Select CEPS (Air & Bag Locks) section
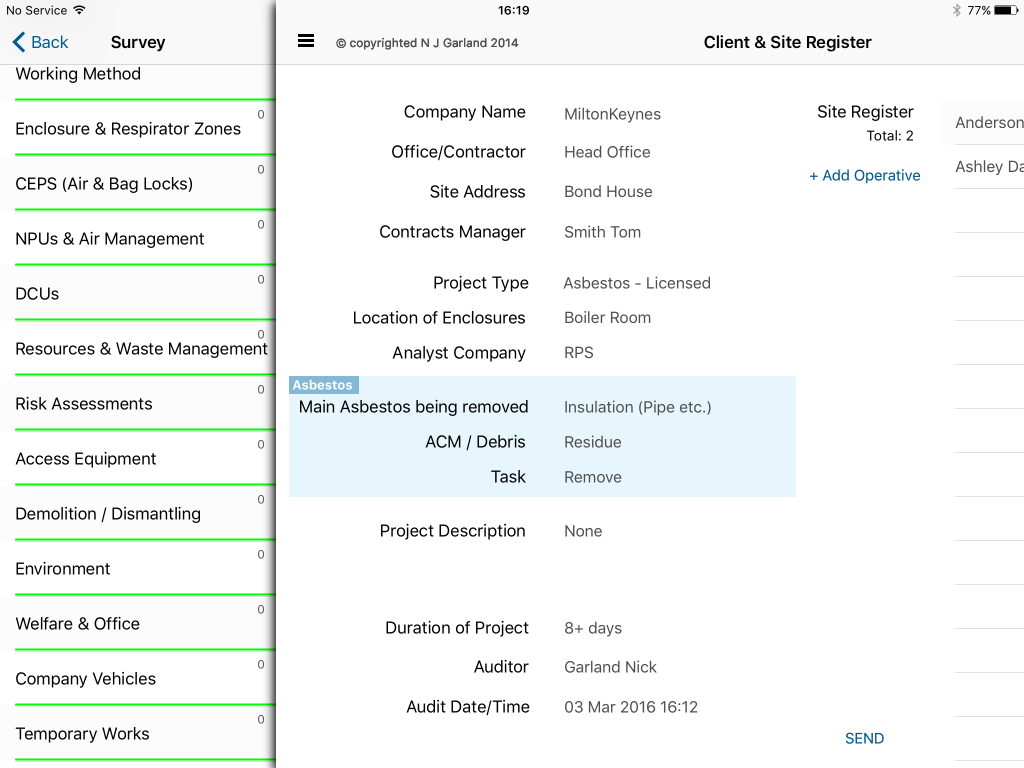This screenshot has height=768, width=1024. (138, 184)
